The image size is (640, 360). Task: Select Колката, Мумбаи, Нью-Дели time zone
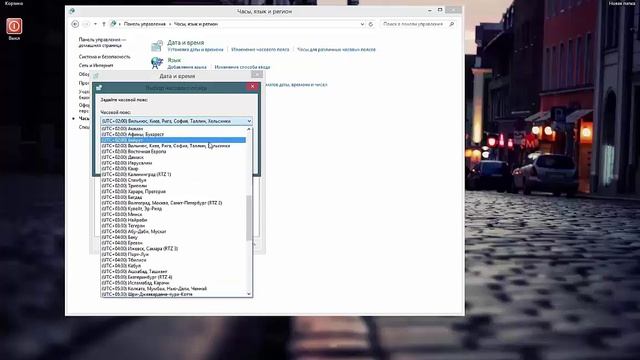click(x=173, y=289)
